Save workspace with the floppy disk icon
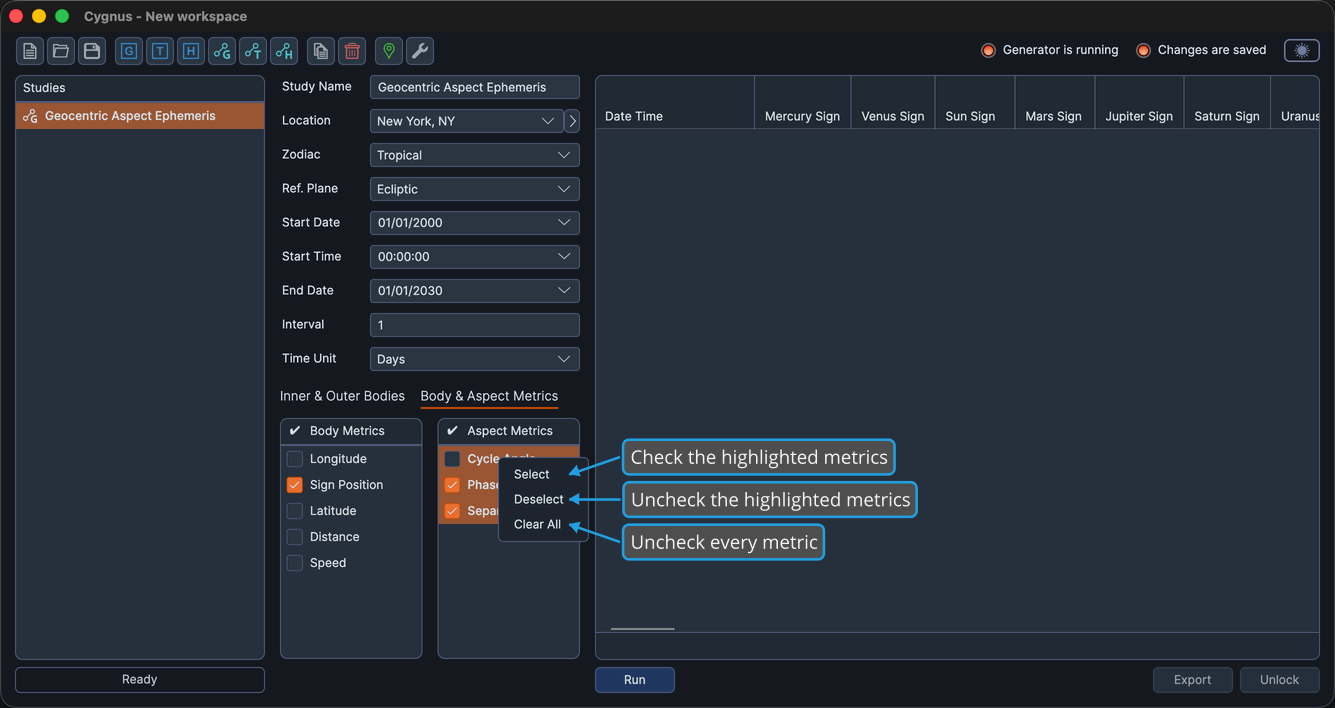 tap(92, 51)
